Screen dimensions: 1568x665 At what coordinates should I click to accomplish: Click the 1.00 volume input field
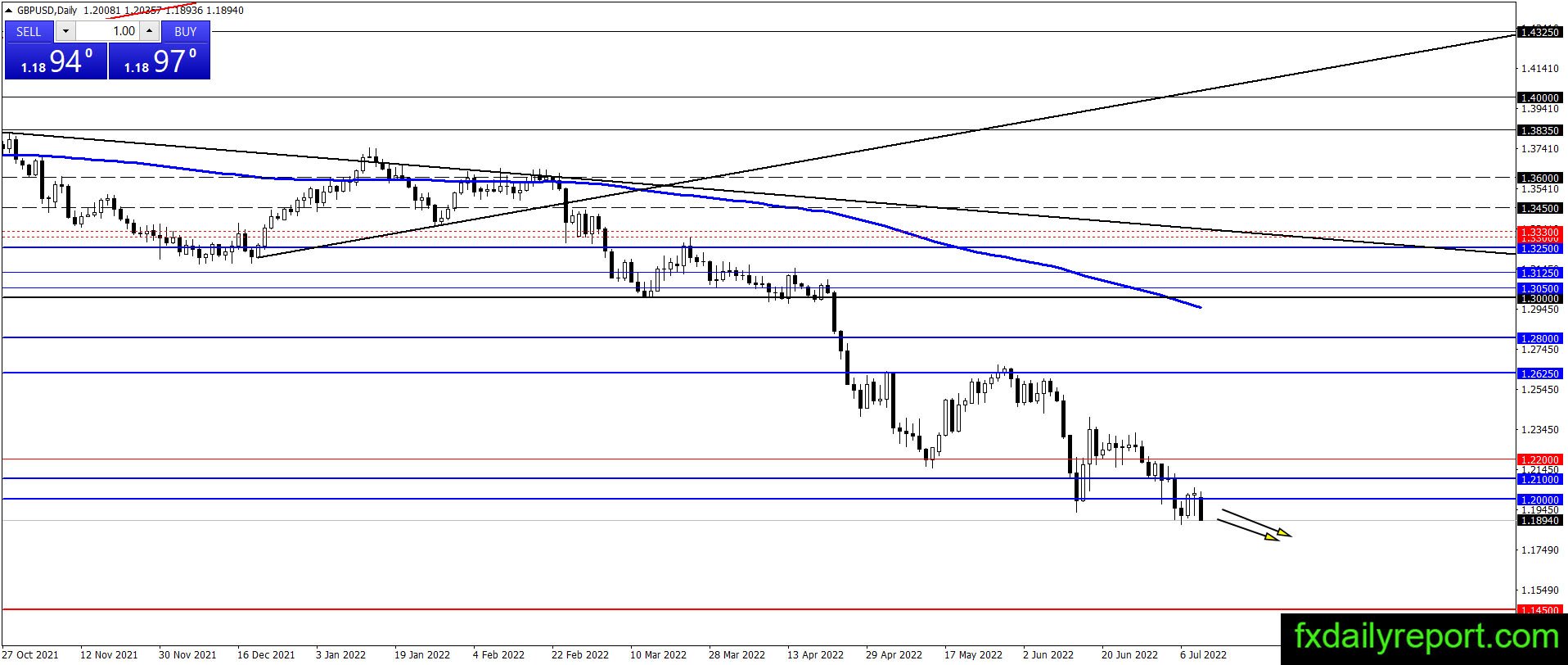pyautogui.click(x=108, y=31)
